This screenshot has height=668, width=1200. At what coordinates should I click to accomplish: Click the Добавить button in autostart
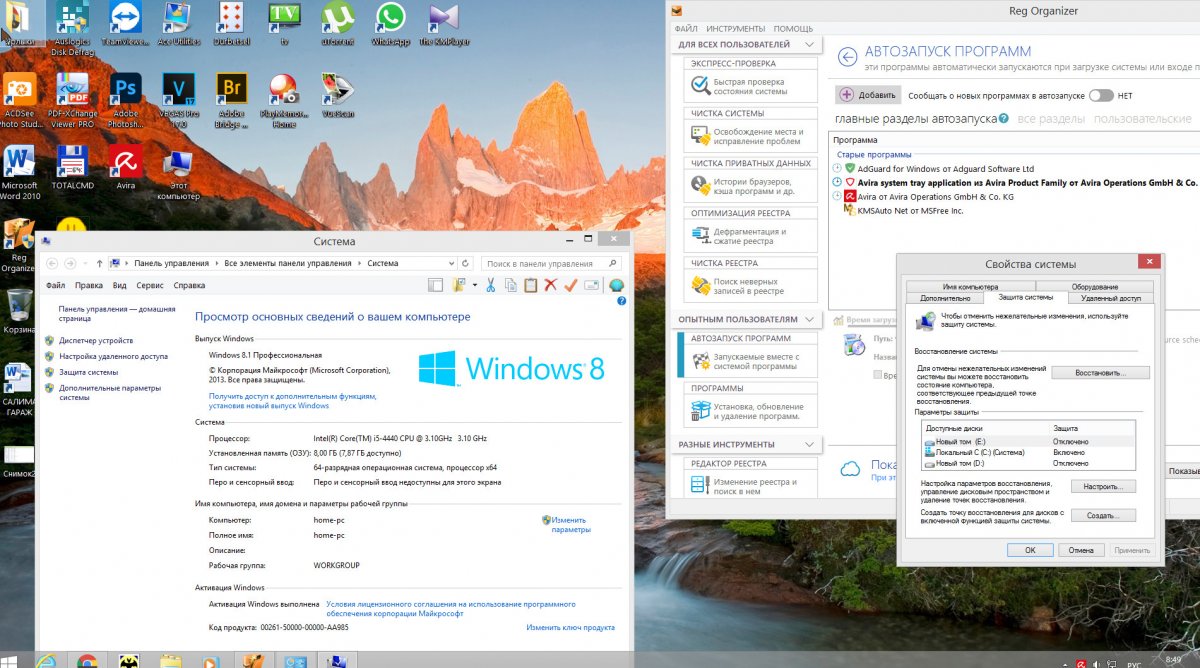pos(868,95)
